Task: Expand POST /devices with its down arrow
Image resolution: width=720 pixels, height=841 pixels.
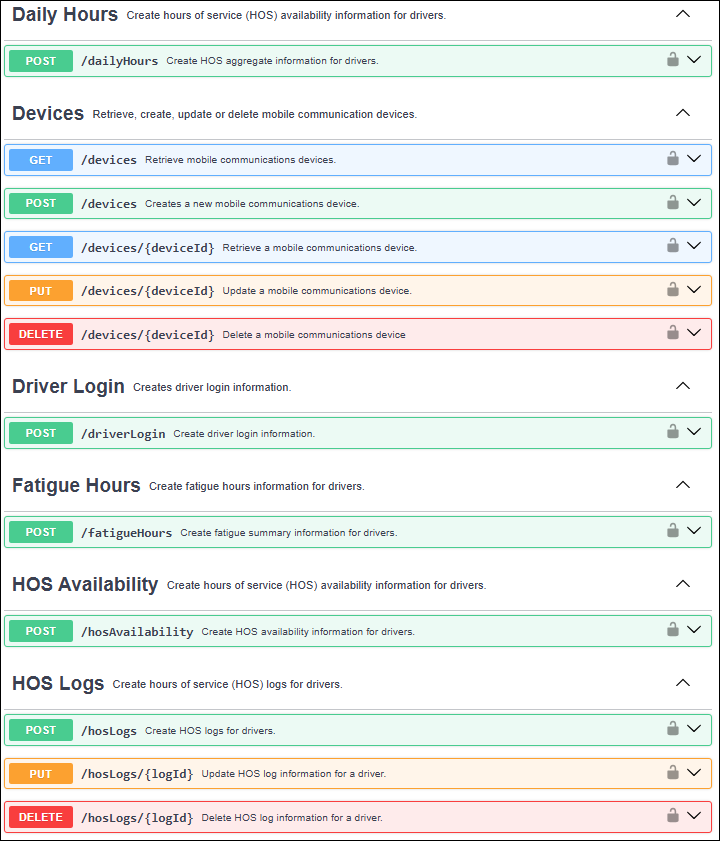Action: 694,203
